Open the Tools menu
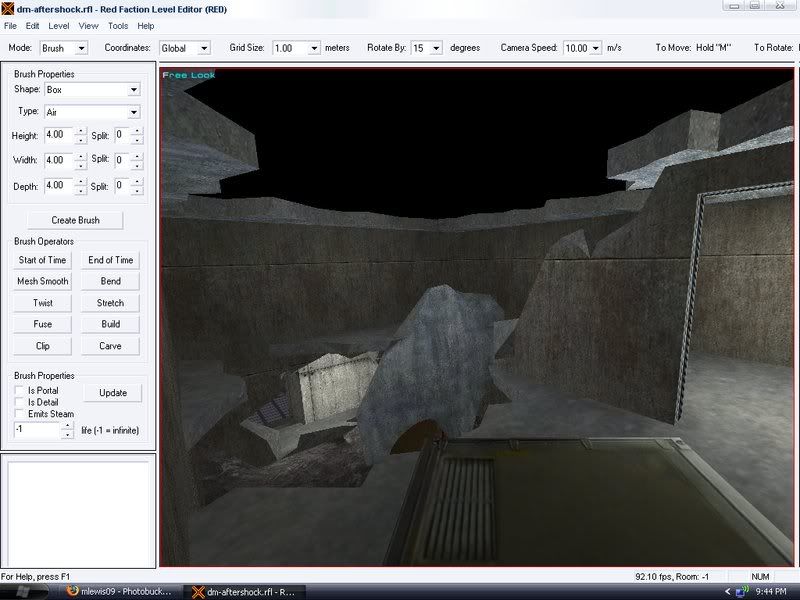 (x=118, y=26)
